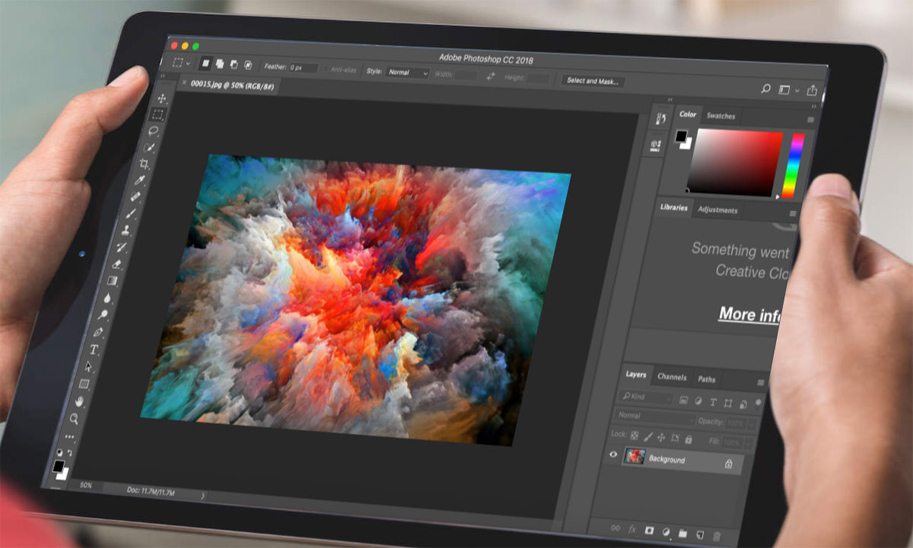This screenshot has height=548, width=913.
Task: Activate the Hand tool
Action: pos(80,402)
